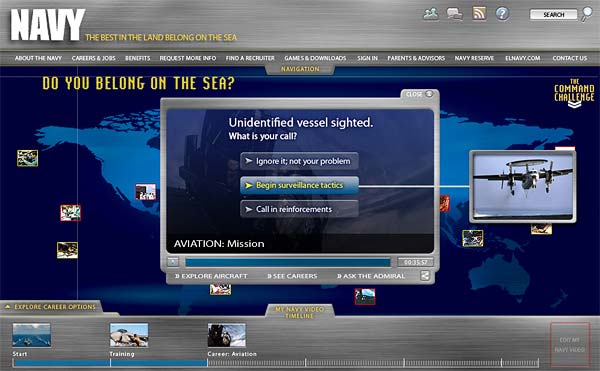Subscribe via the orange RSS feed icon
Image resolution: width=600 pixels, height=371 pixels.
479,13
